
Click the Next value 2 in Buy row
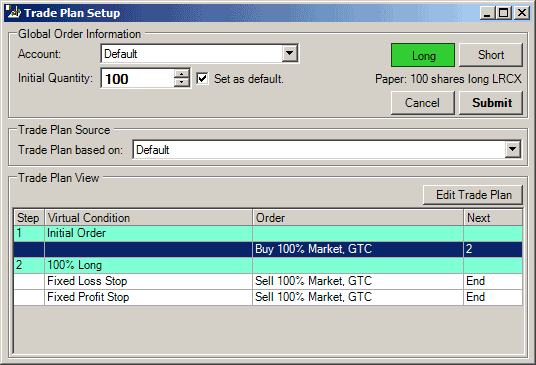493,249
